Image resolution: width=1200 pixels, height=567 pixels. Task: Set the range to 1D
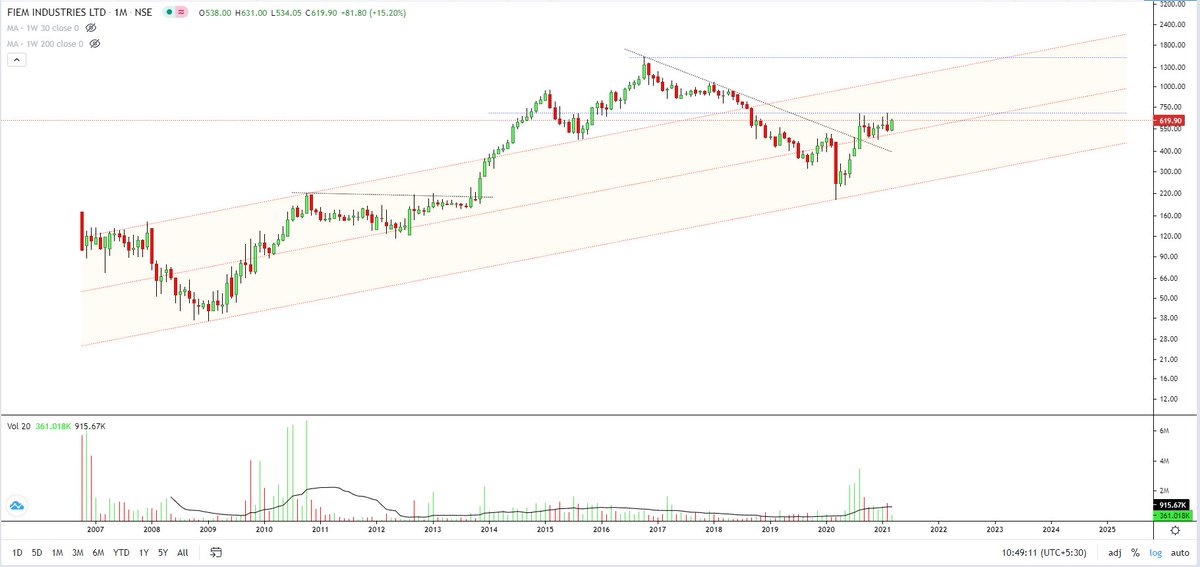pyautogui.click(x=17, y=552)
